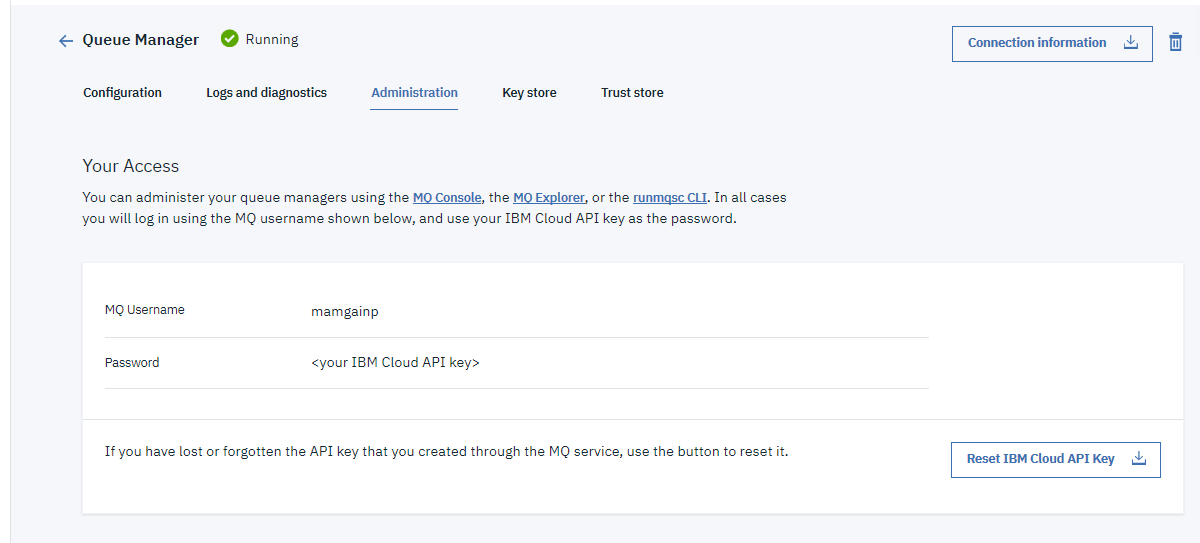1200x543 pixels.
Task: Click the Your Access heading
Action: 131,166
